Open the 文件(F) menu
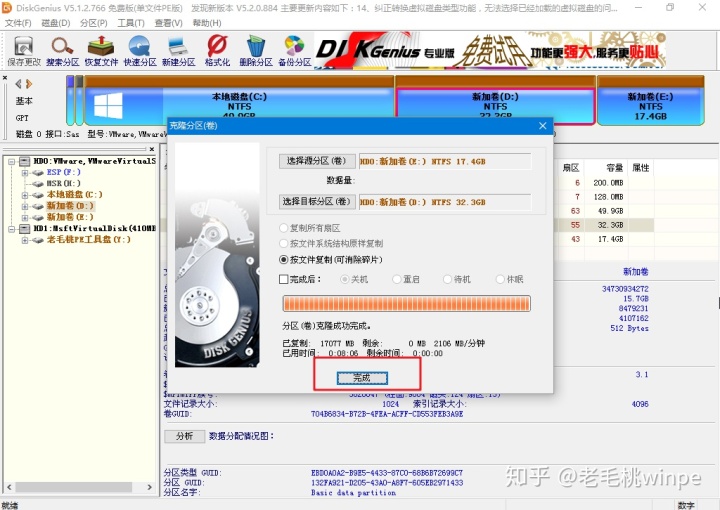The height and width of the screenshot is (510, 720). pyautogui.click(x=18, y=23)
